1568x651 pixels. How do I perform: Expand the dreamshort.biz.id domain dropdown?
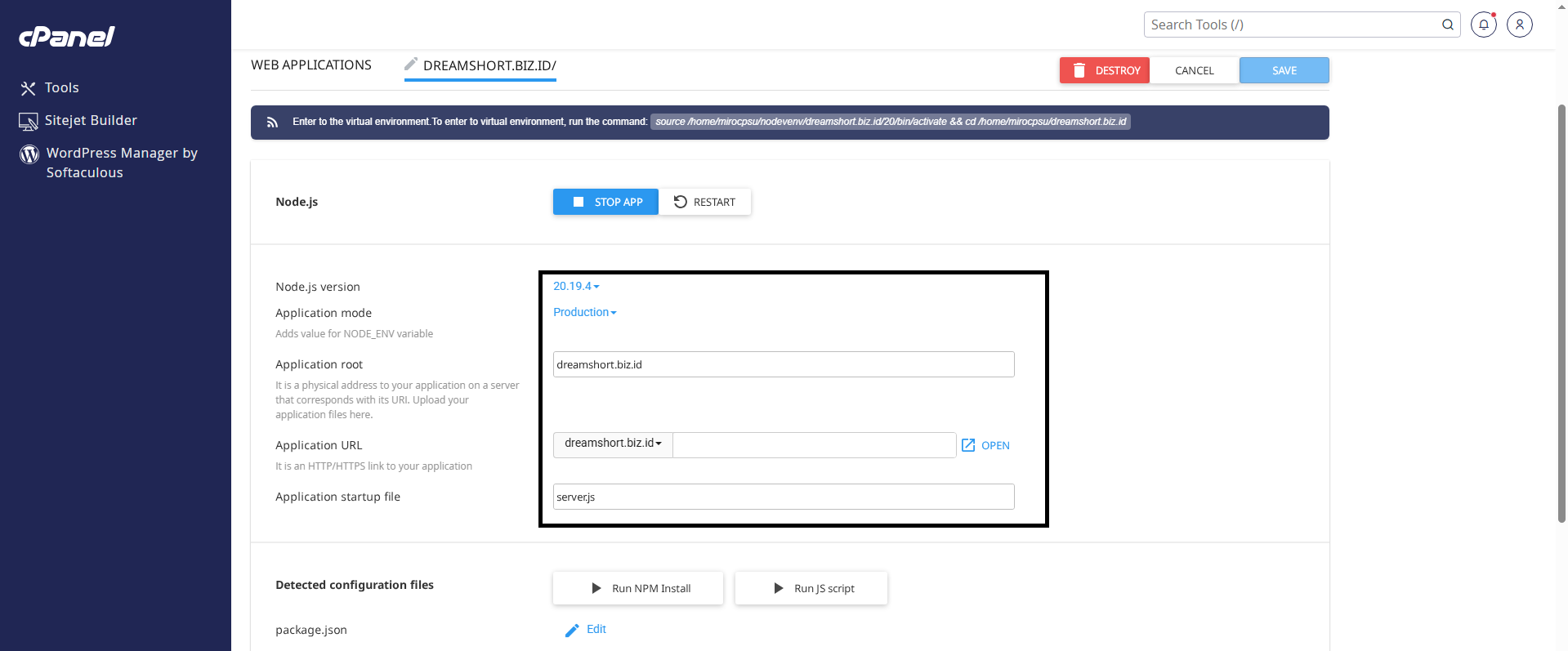[613, 444]
